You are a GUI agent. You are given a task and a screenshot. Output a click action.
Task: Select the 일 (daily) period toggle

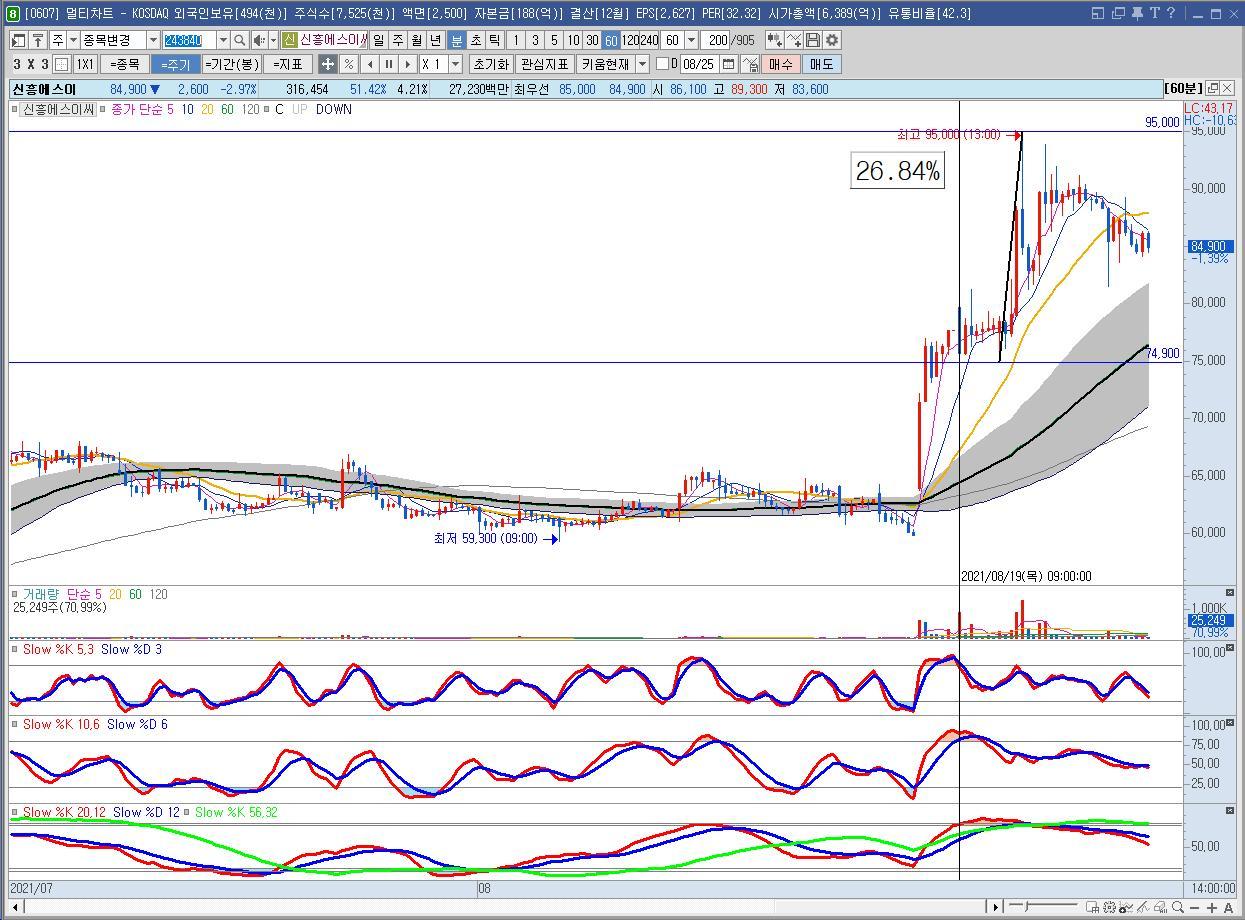379,40
